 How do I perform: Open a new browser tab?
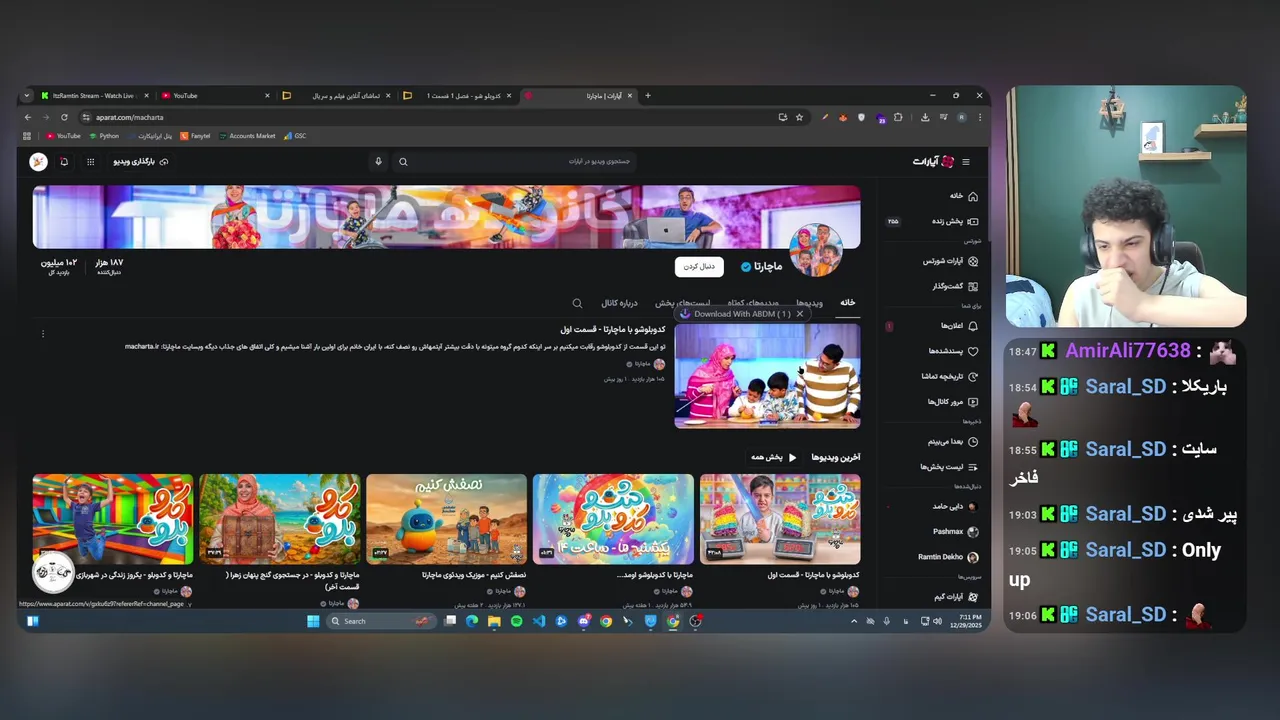point(648,96)
